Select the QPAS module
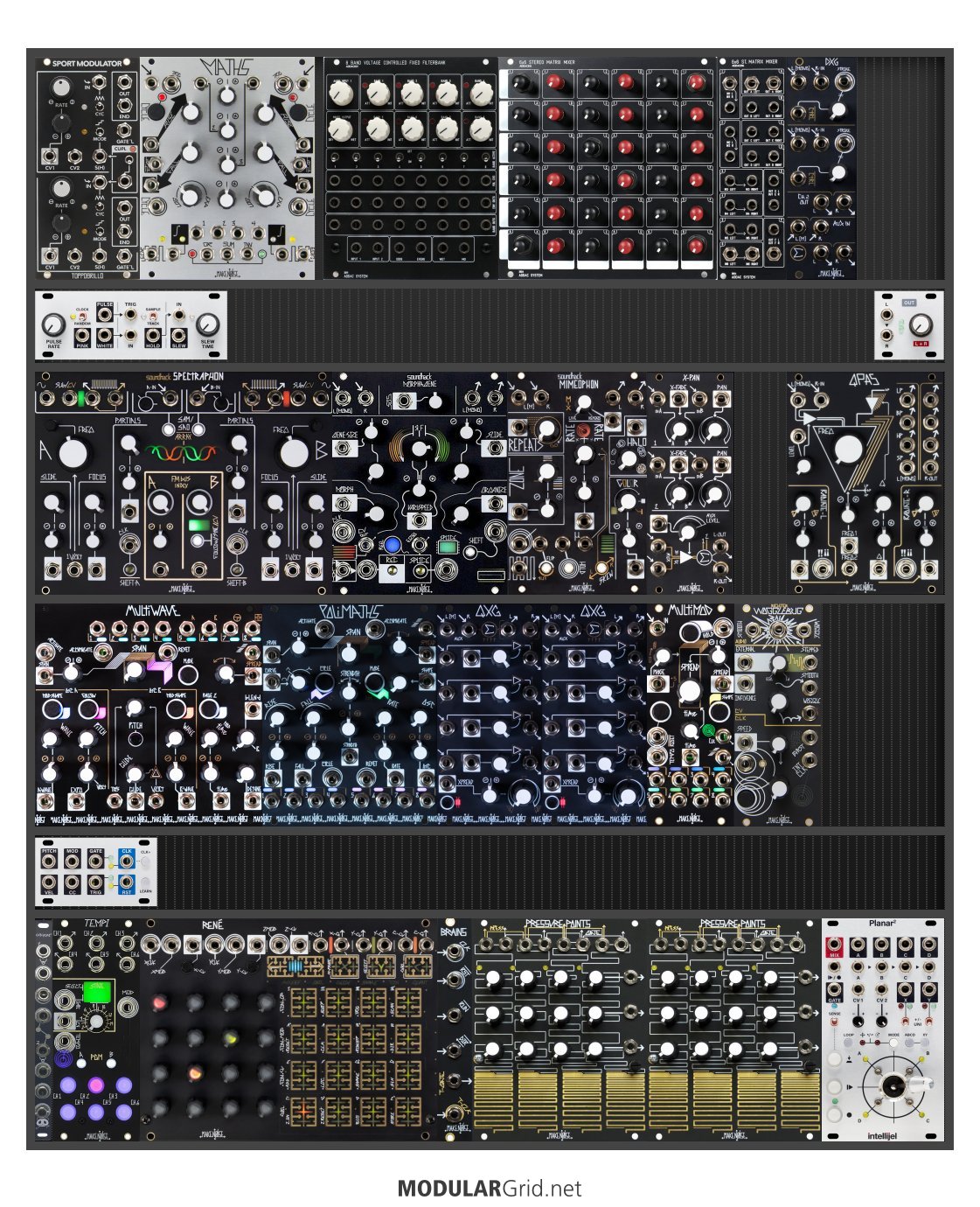Image resolution: width=980 pixels, height=1207 pixels. tap(865, 483)
